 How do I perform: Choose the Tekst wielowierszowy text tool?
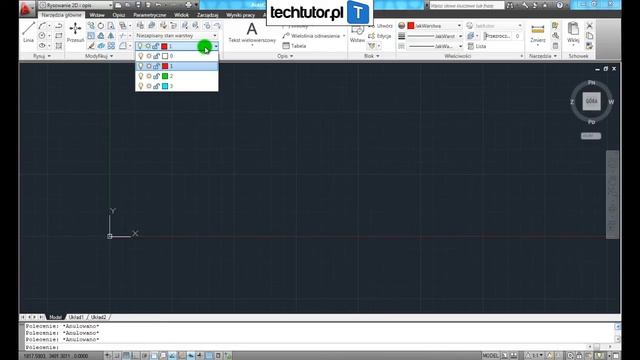[252, 33]
